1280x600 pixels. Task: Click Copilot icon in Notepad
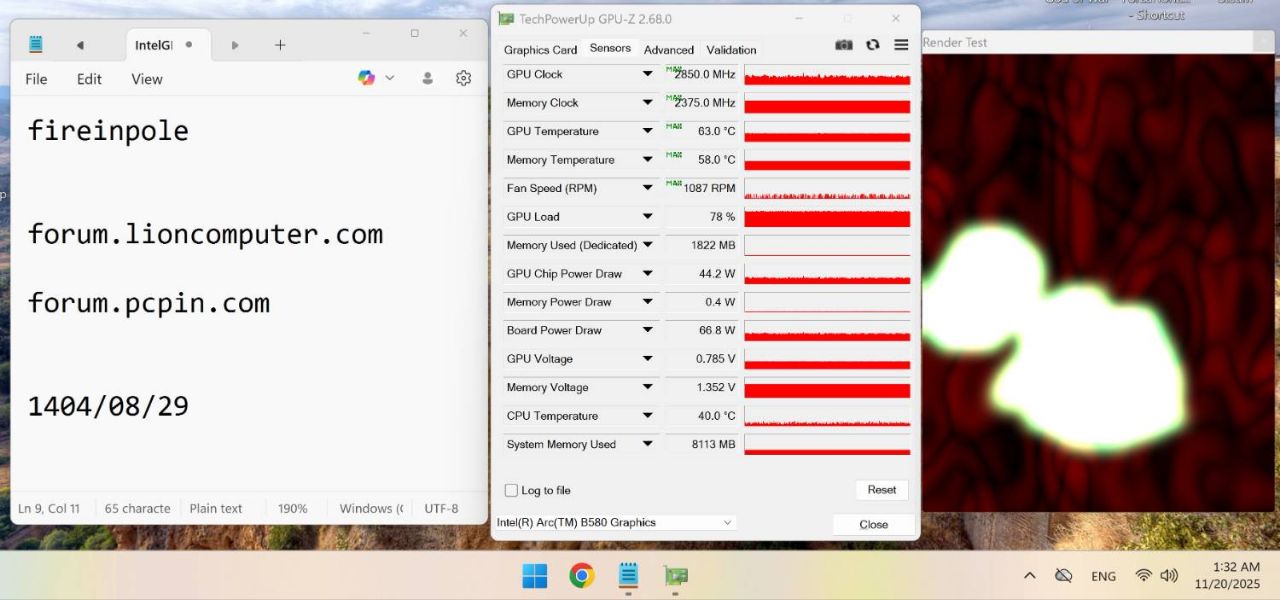[x=366, y=78]
